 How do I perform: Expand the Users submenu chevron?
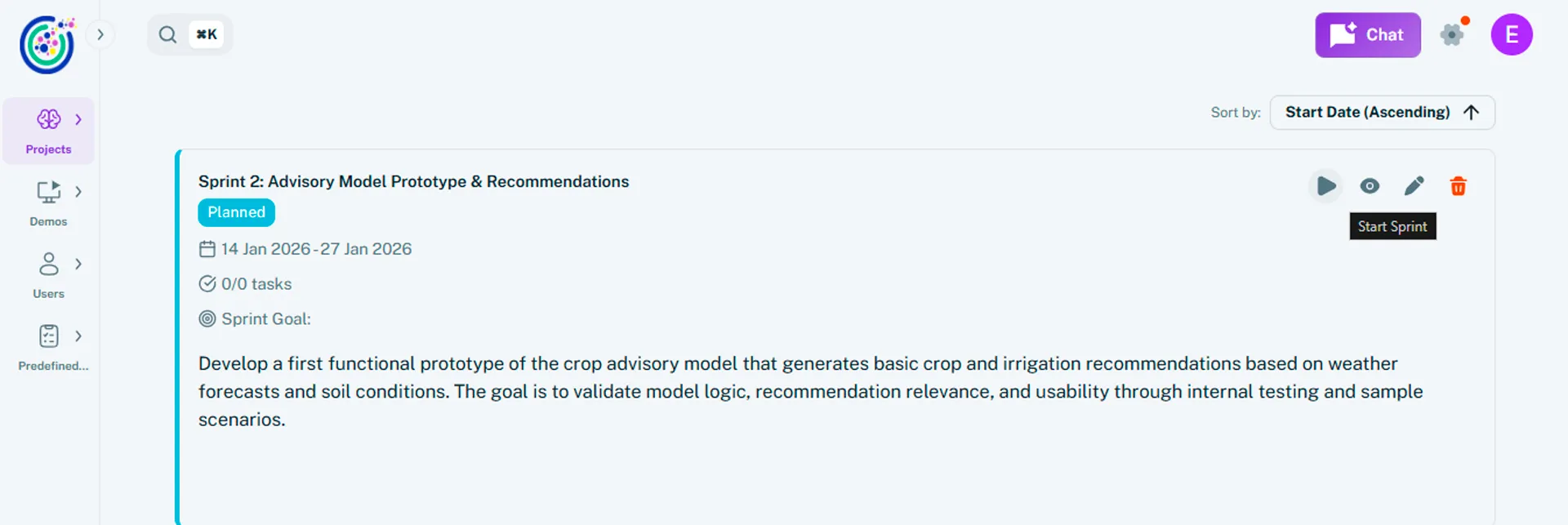[78, 264]
